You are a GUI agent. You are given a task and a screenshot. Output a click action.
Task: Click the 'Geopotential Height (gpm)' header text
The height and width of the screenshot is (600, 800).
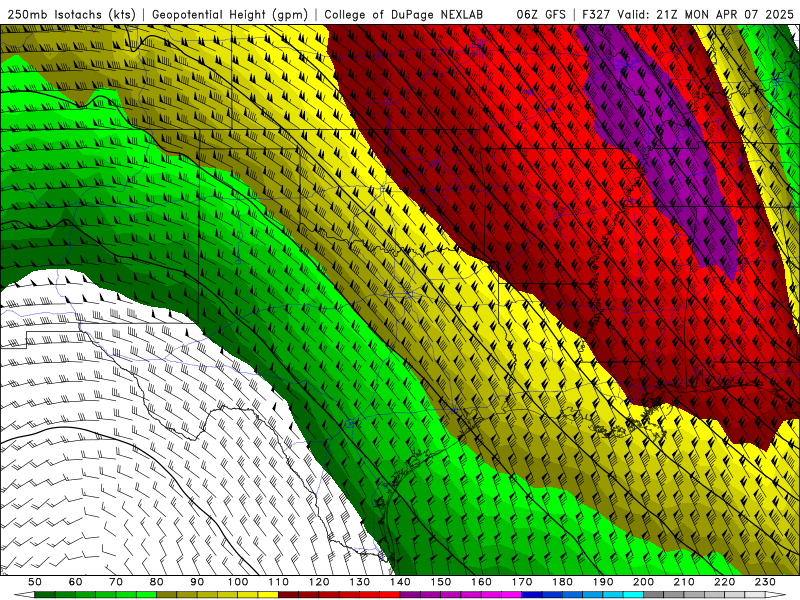[230, 15]
